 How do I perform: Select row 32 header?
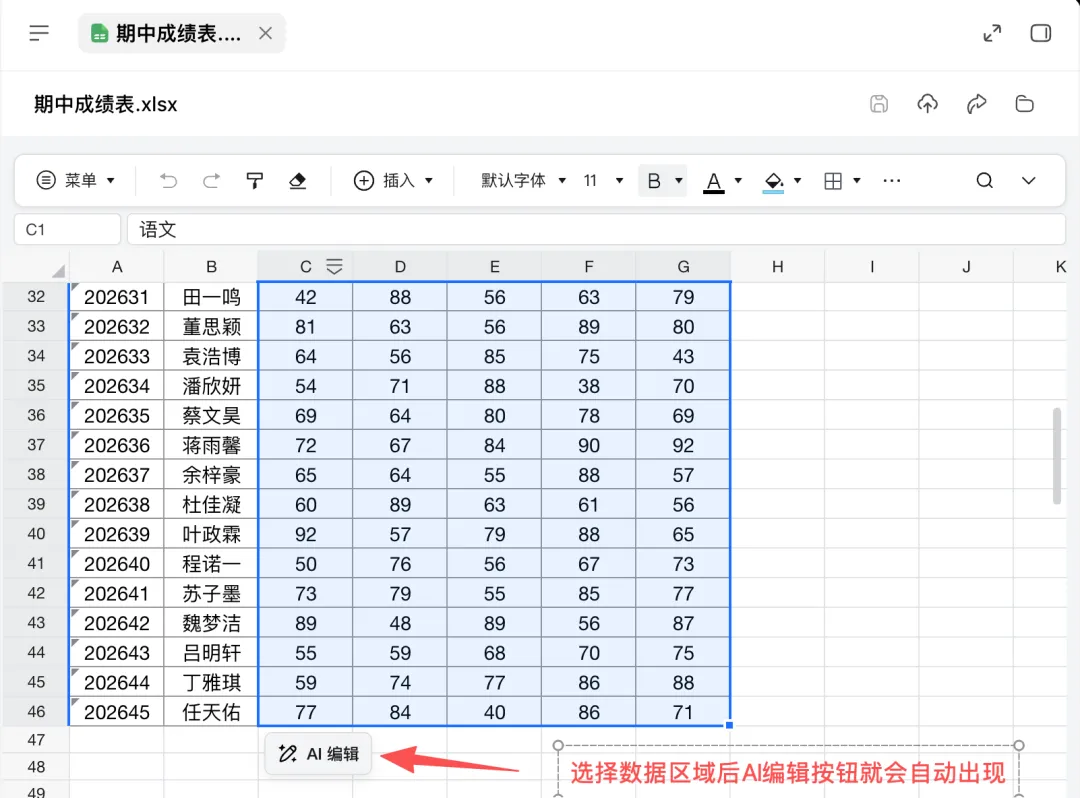(36, 297)
